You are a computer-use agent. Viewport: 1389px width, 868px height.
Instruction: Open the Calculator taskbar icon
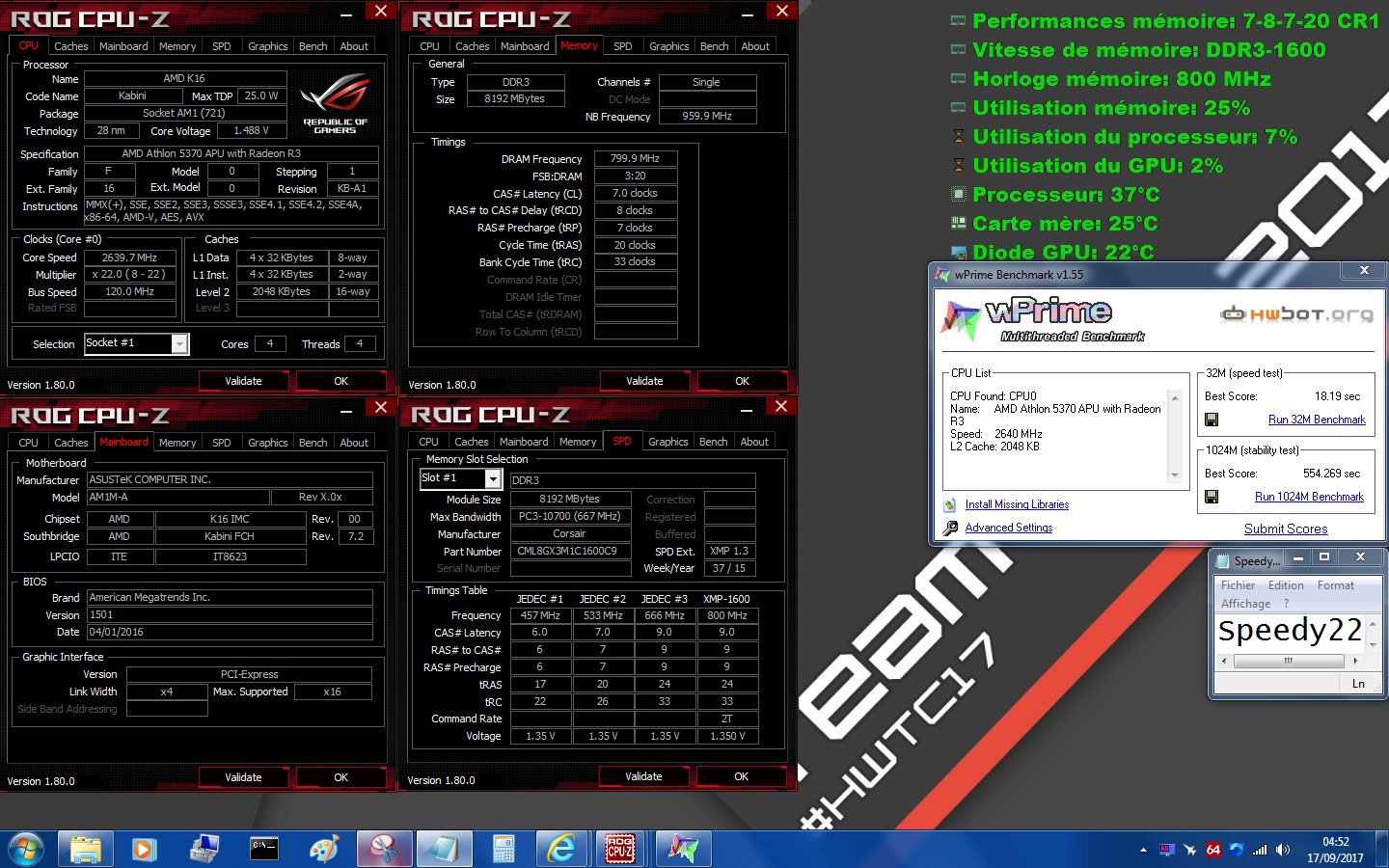tap(504, 849)
